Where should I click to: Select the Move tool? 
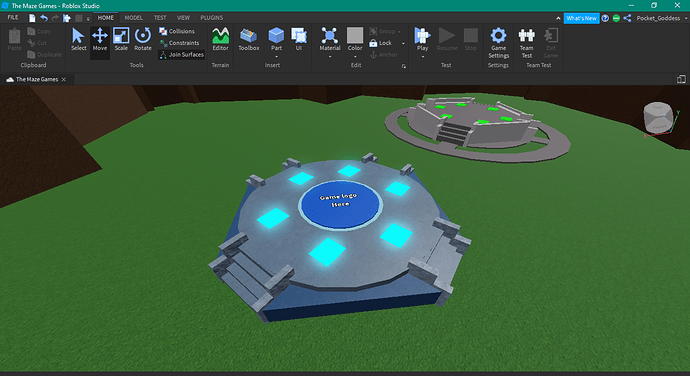(x=100, y=40)
